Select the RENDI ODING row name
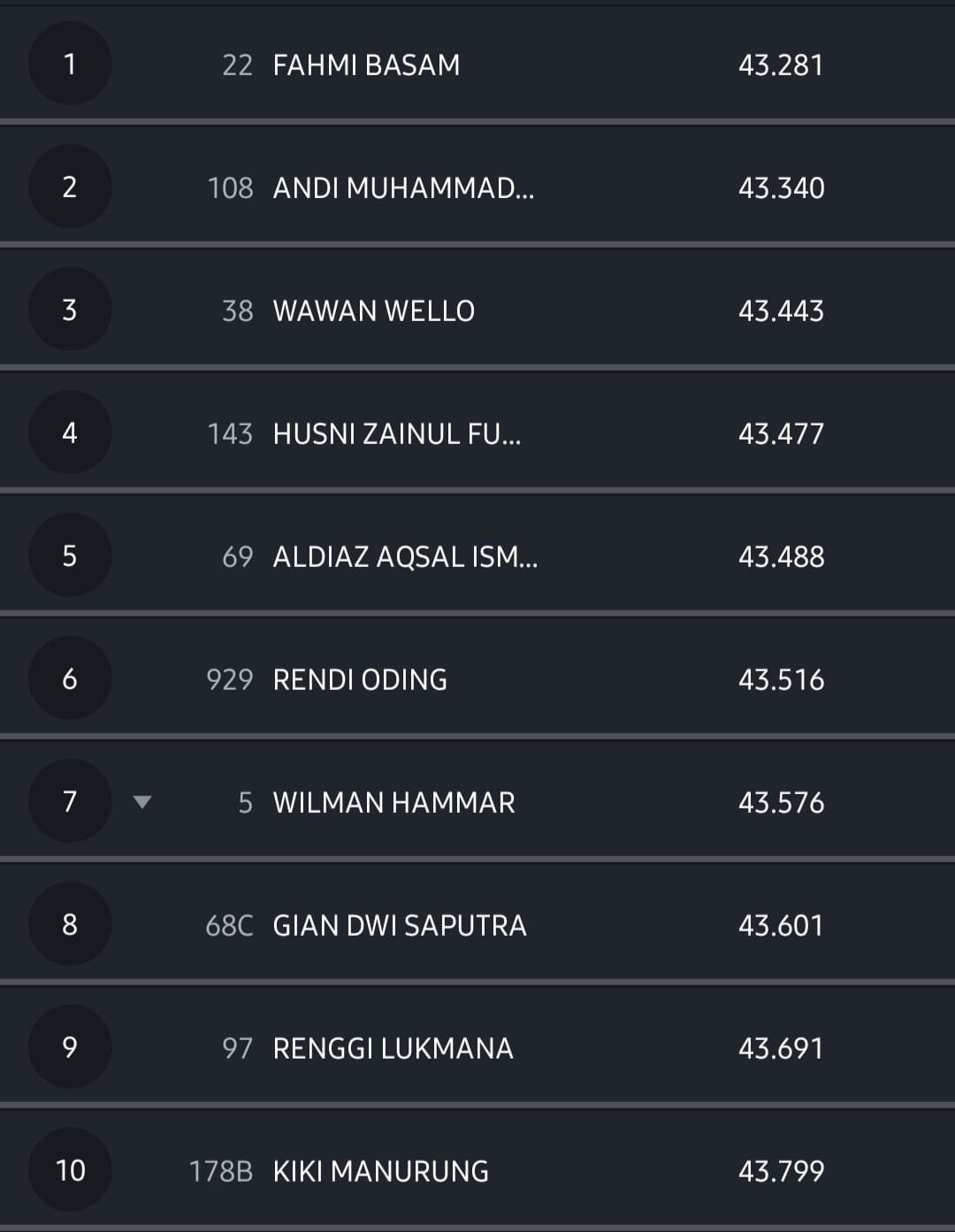The image size is (955, 1232). pos(360,680)
